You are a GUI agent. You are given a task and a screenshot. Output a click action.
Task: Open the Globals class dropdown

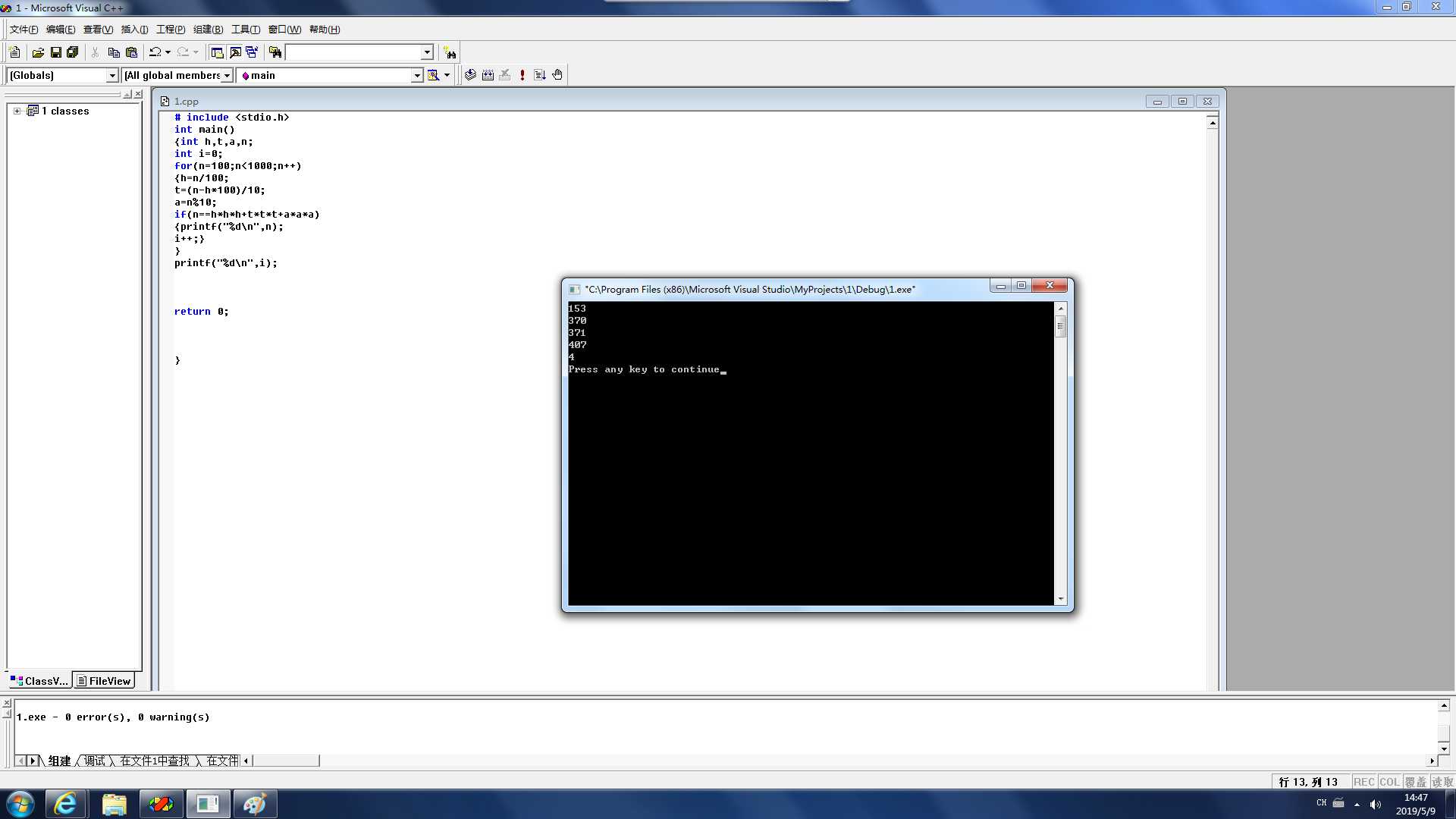[x=112, y=75]
